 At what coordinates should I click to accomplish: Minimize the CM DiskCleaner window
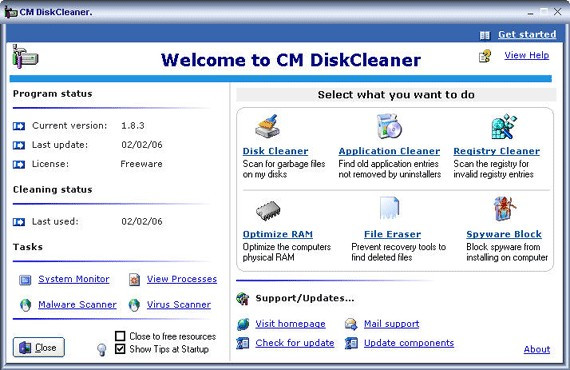530,12
